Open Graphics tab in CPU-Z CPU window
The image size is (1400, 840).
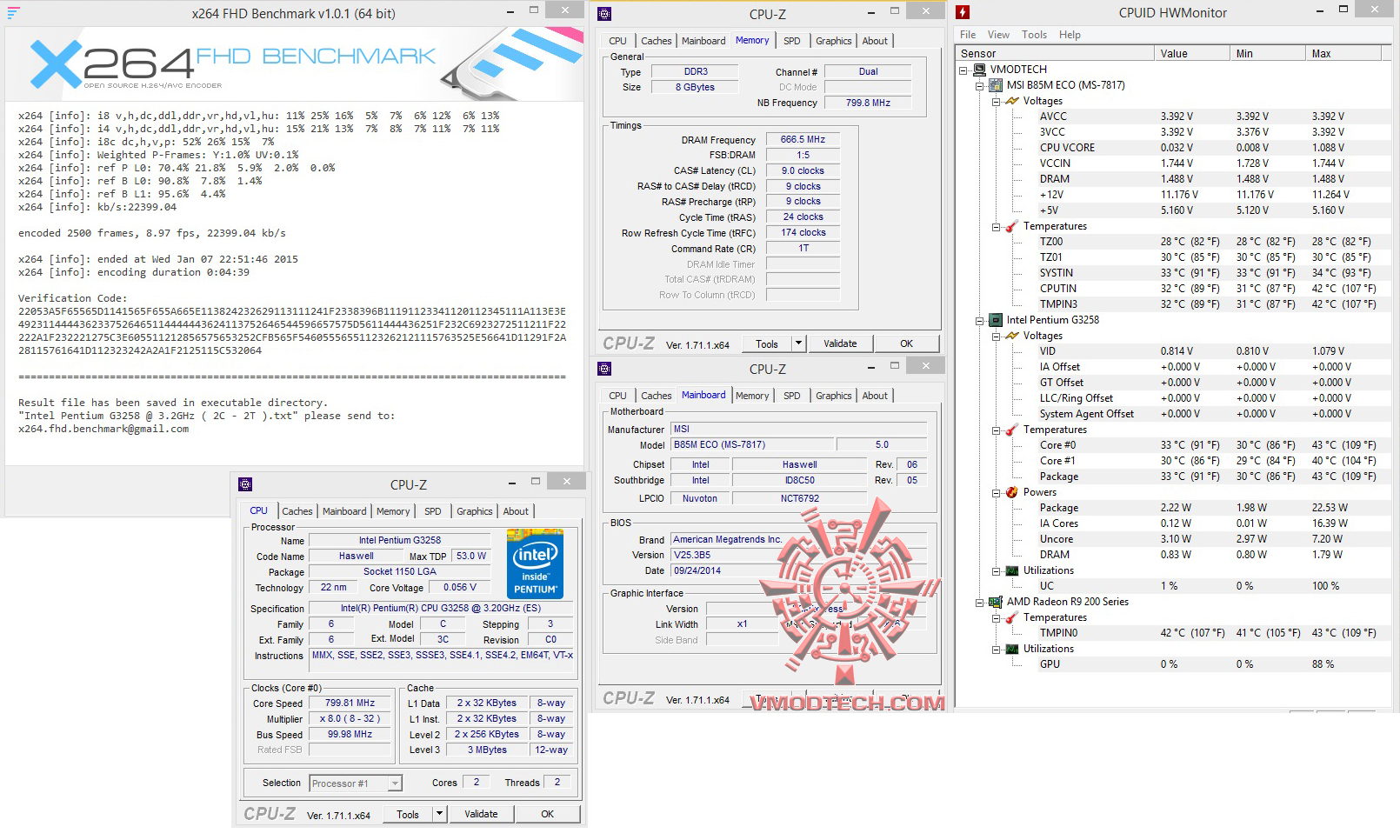[x=474, y=511]
